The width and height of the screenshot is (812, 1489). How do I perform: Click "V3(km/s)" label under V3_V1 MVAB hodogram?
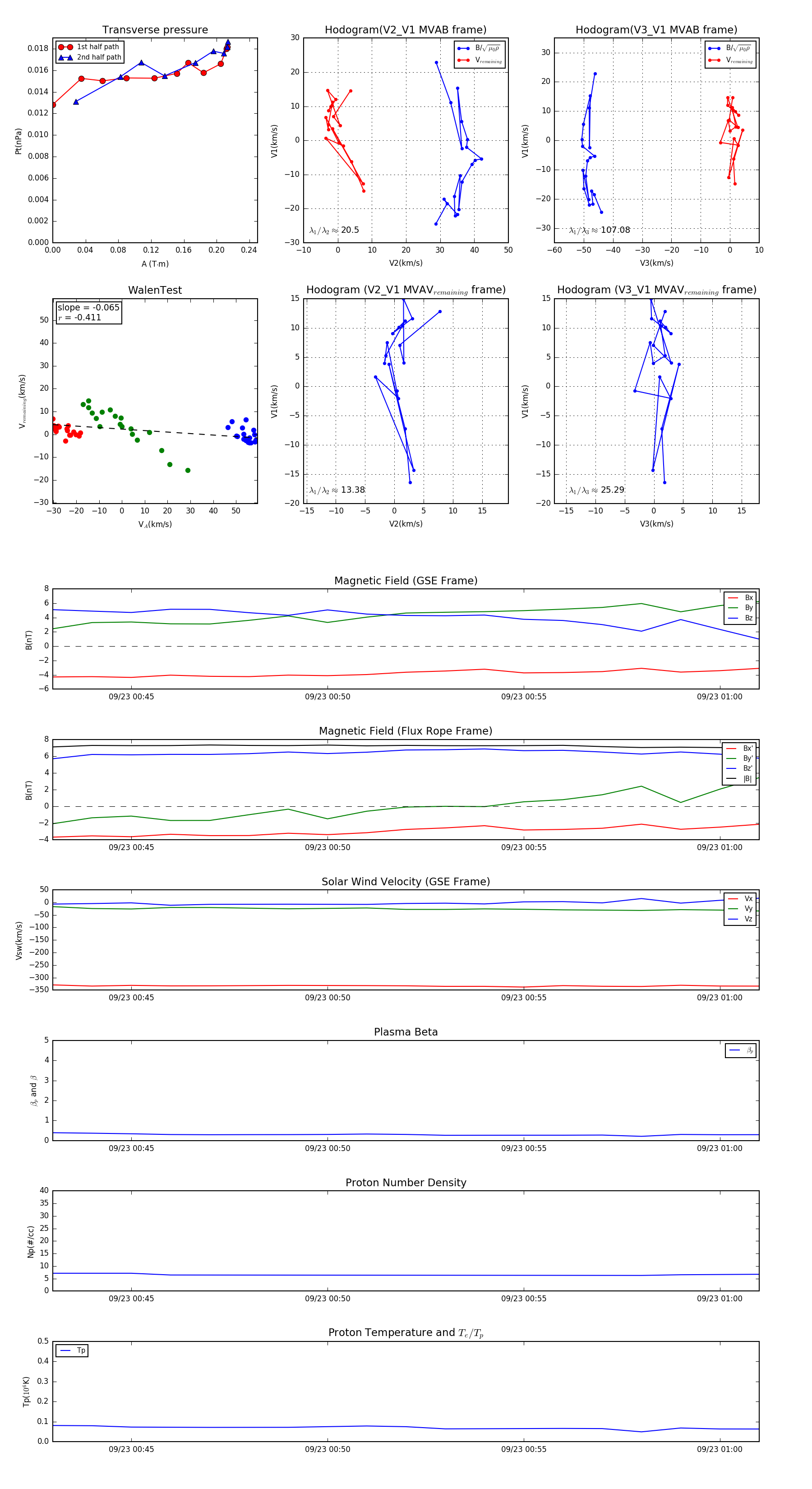pyautogui.click(x=656, y=263)
